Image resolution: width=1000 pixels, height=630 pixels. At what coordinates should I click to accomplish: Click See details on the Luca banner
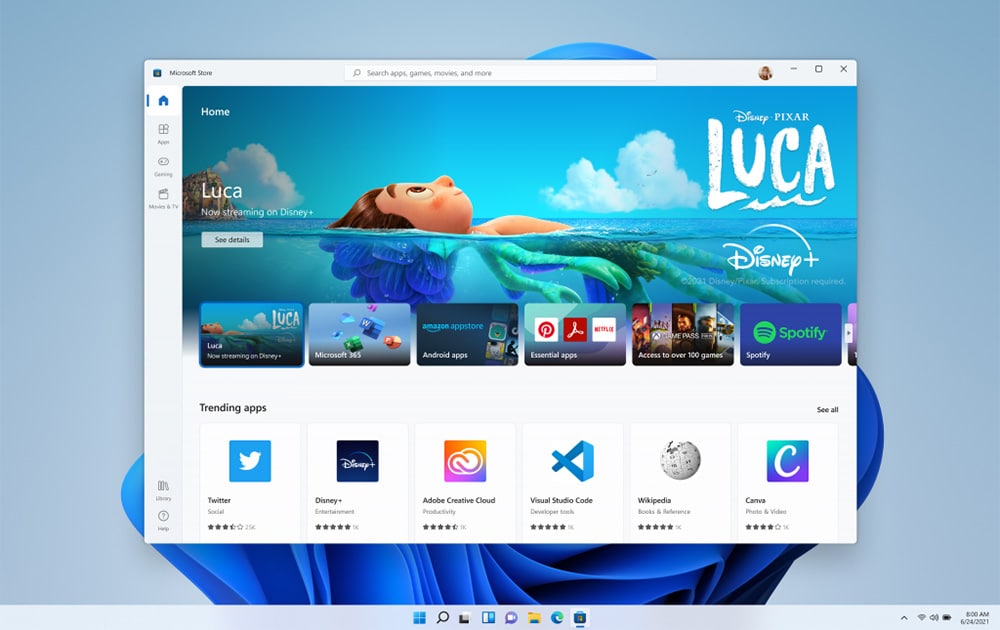point(232,239)
